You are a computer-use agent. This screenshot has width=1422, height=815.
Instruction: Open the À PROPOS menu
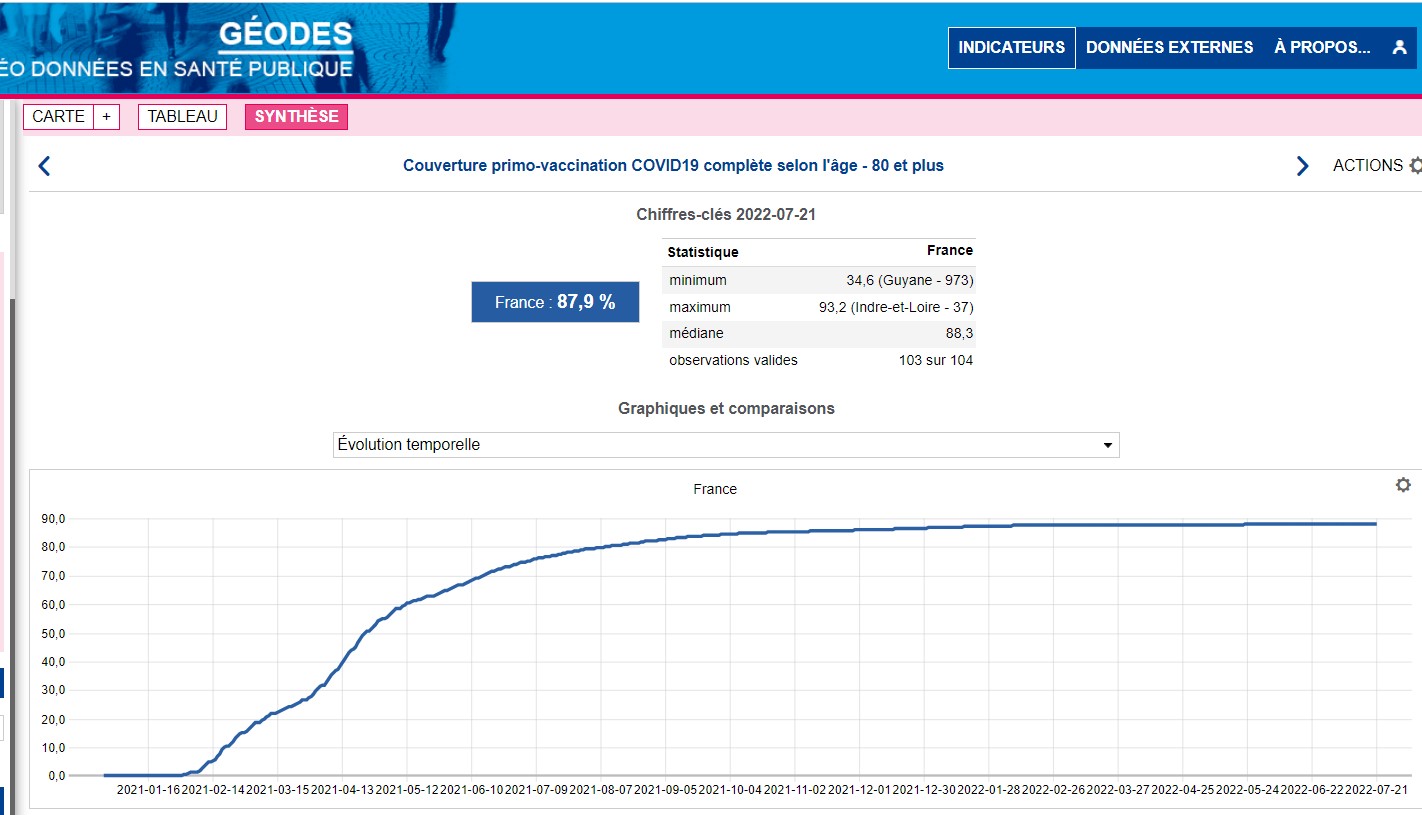1321,47
